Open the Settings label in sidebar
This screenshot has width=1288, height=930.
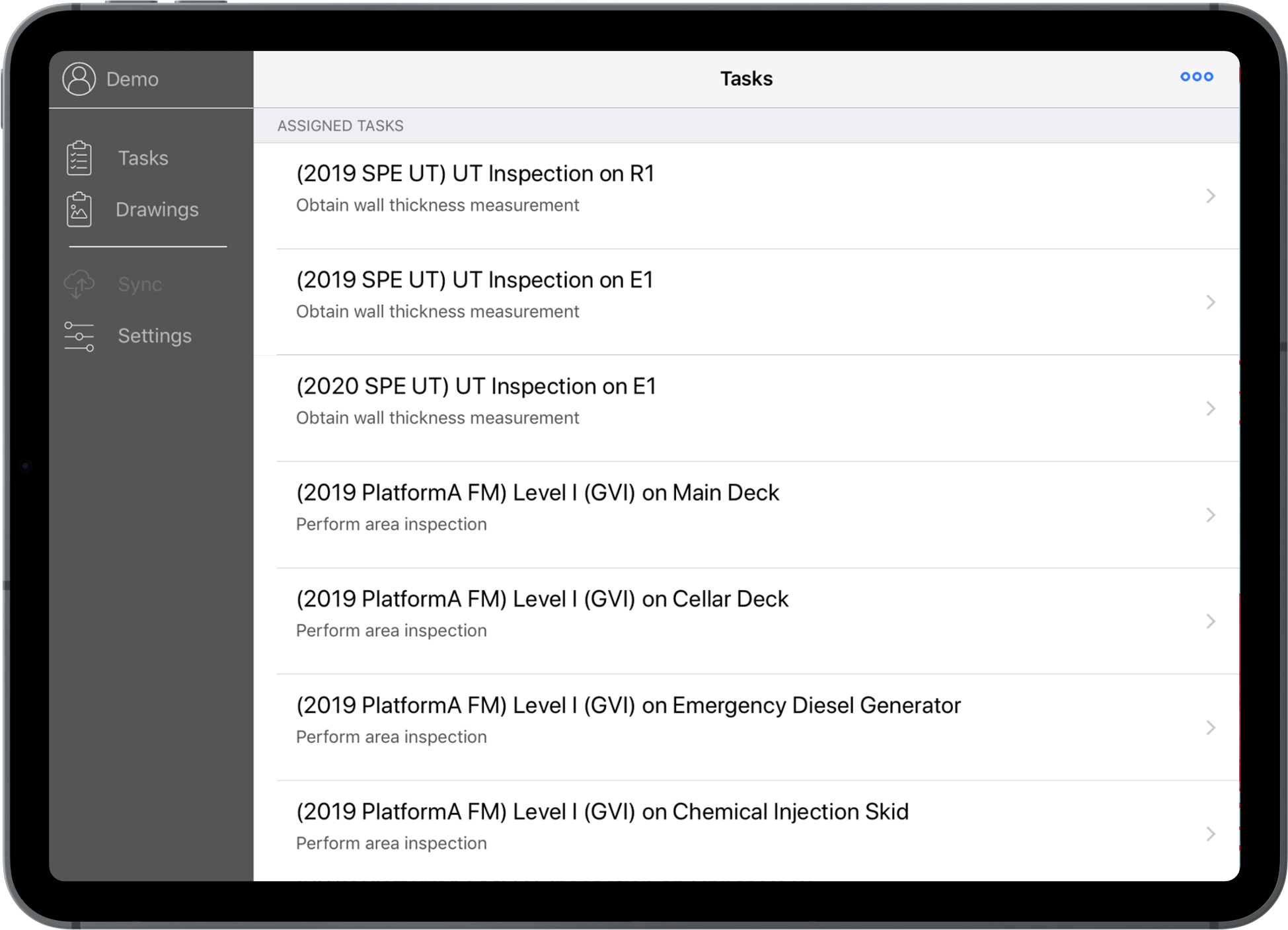(x=155, y=336)
